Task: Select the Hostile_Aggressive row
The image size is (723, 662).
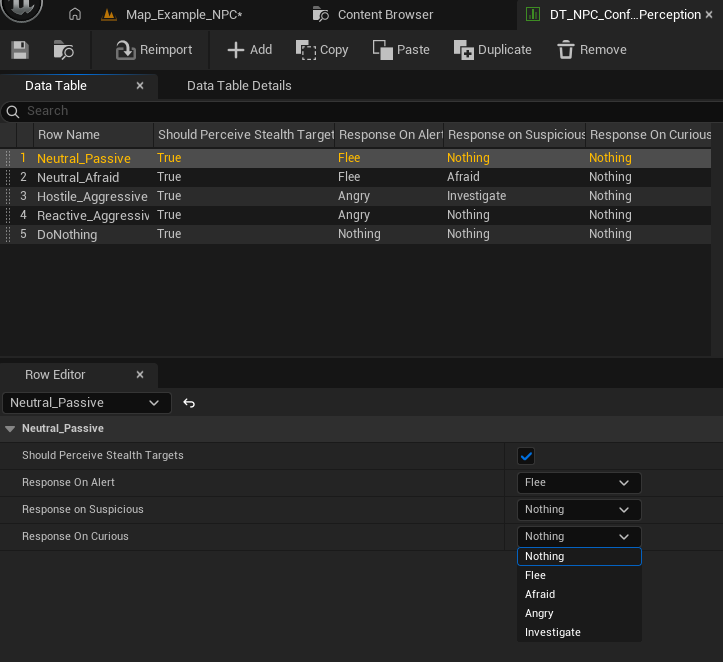Action: tap(92, 196)
